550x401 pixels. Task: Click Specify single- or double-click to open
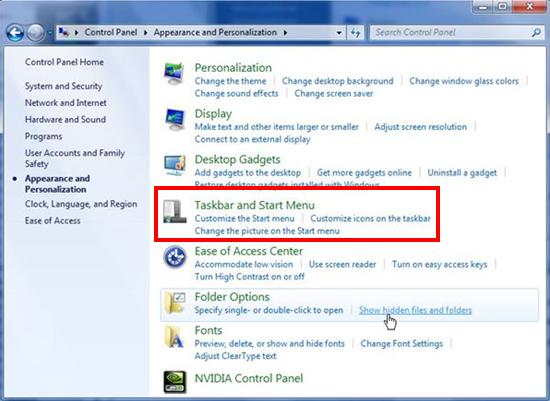tap(269, 310)
